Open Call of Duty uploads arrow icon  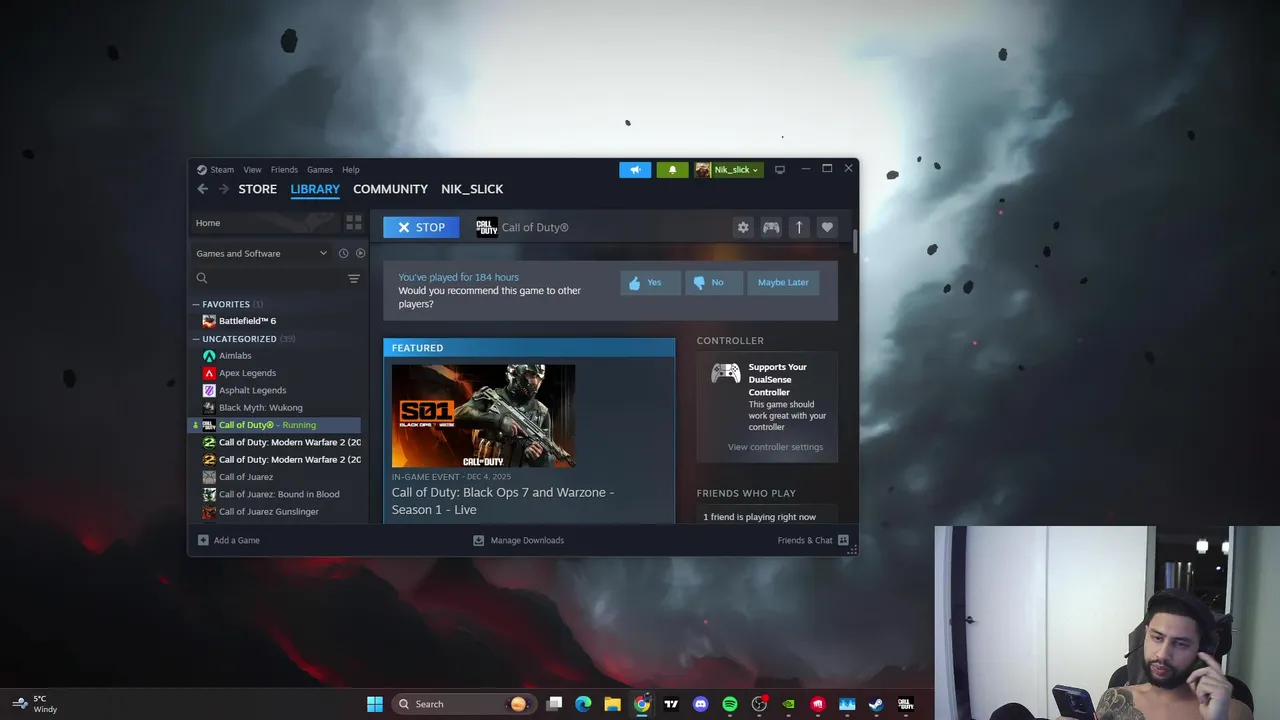click(799, 227)
